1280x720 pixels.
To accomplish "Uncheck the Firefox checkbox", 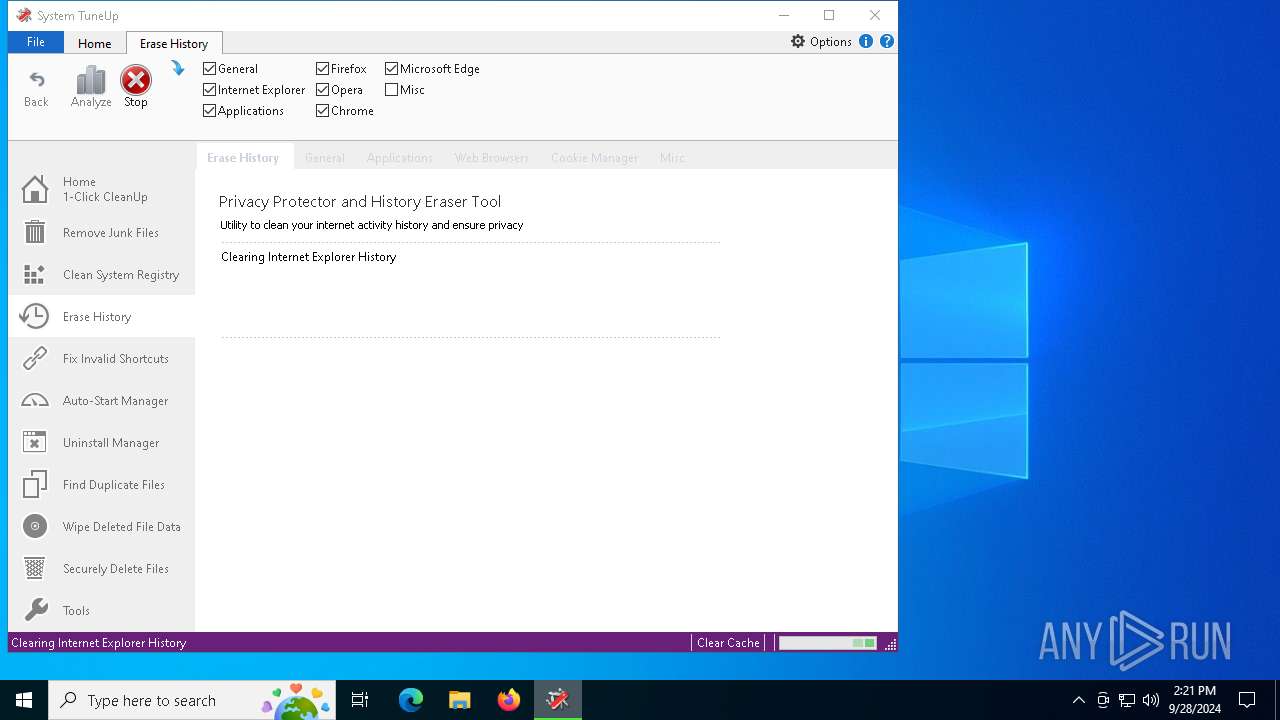I will tap(322, 68).
